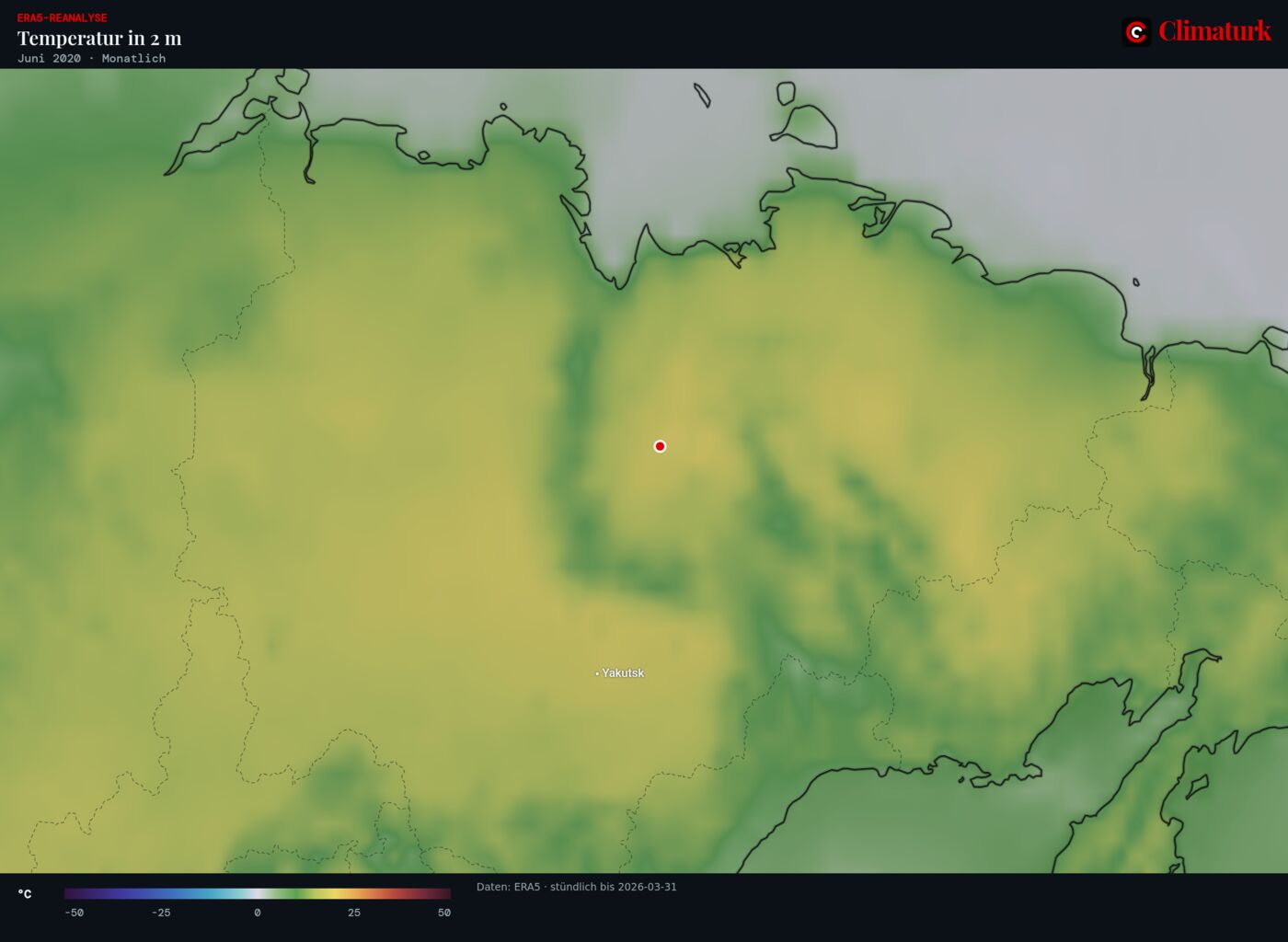Click the 0 scale value
The width and height of the screenshot is (1288, 942).
coord(258,913)
